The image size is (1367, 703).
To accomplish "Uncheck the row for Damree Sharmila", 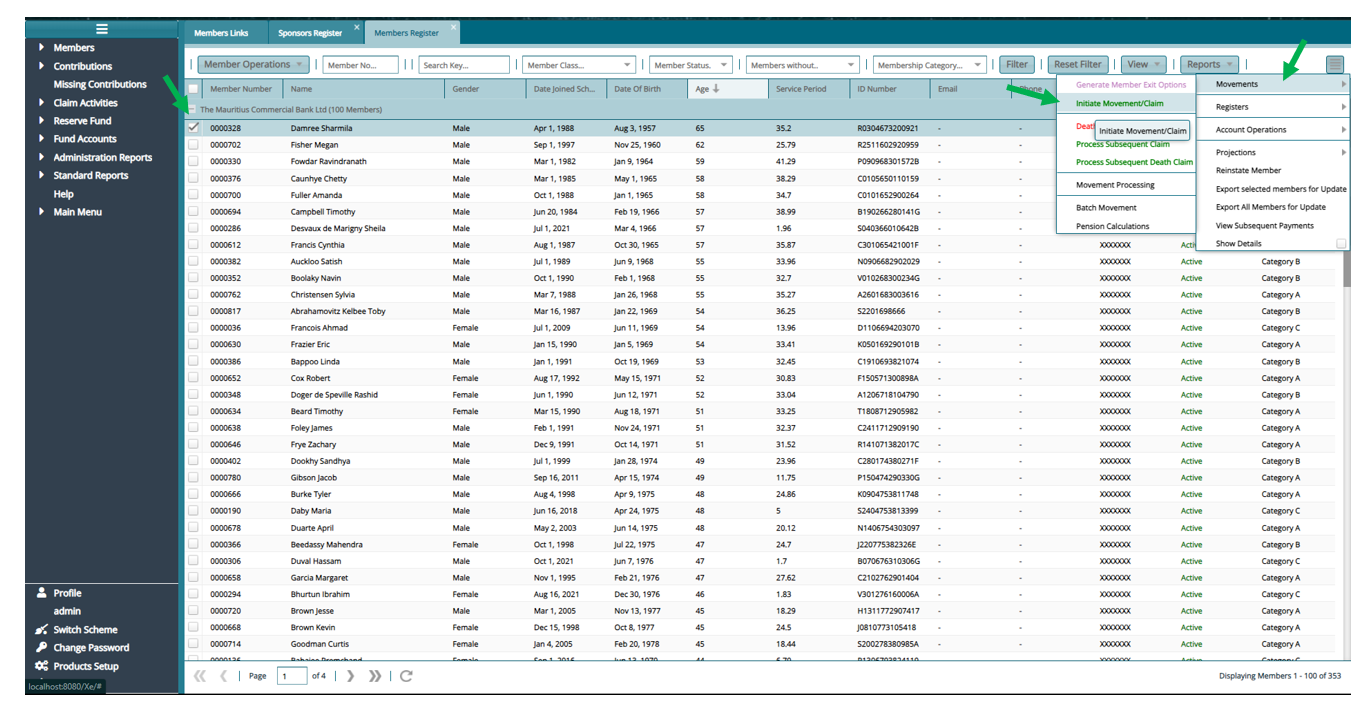I will pos(193,128).
